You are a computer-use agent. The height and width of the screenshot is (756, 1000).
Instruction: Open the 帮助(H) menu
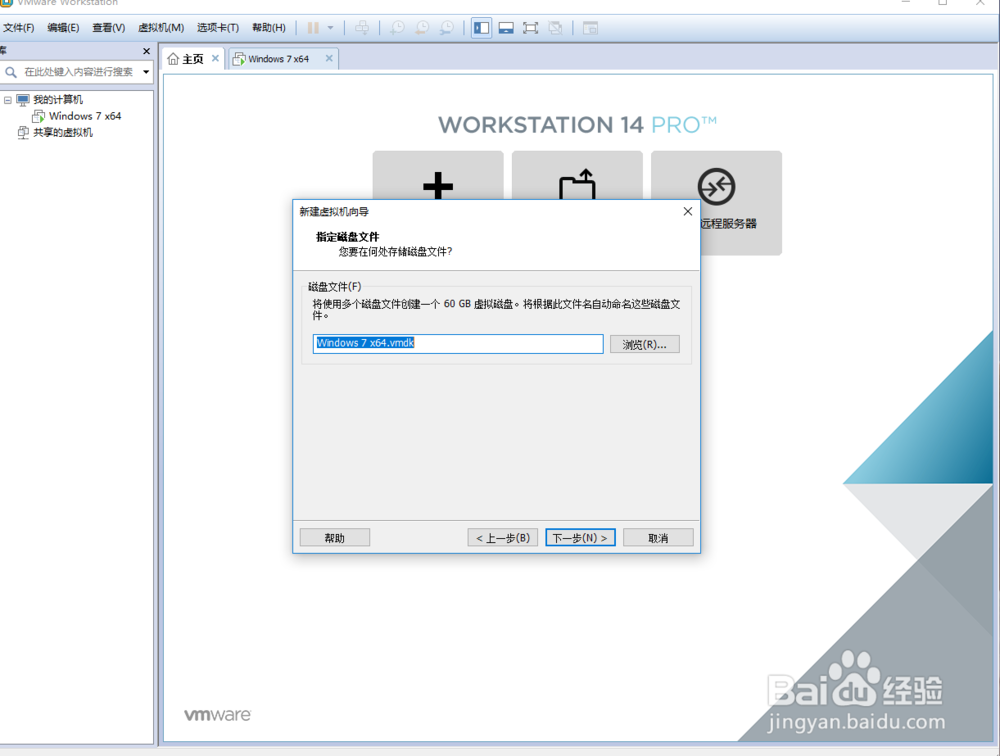point(268,28)
